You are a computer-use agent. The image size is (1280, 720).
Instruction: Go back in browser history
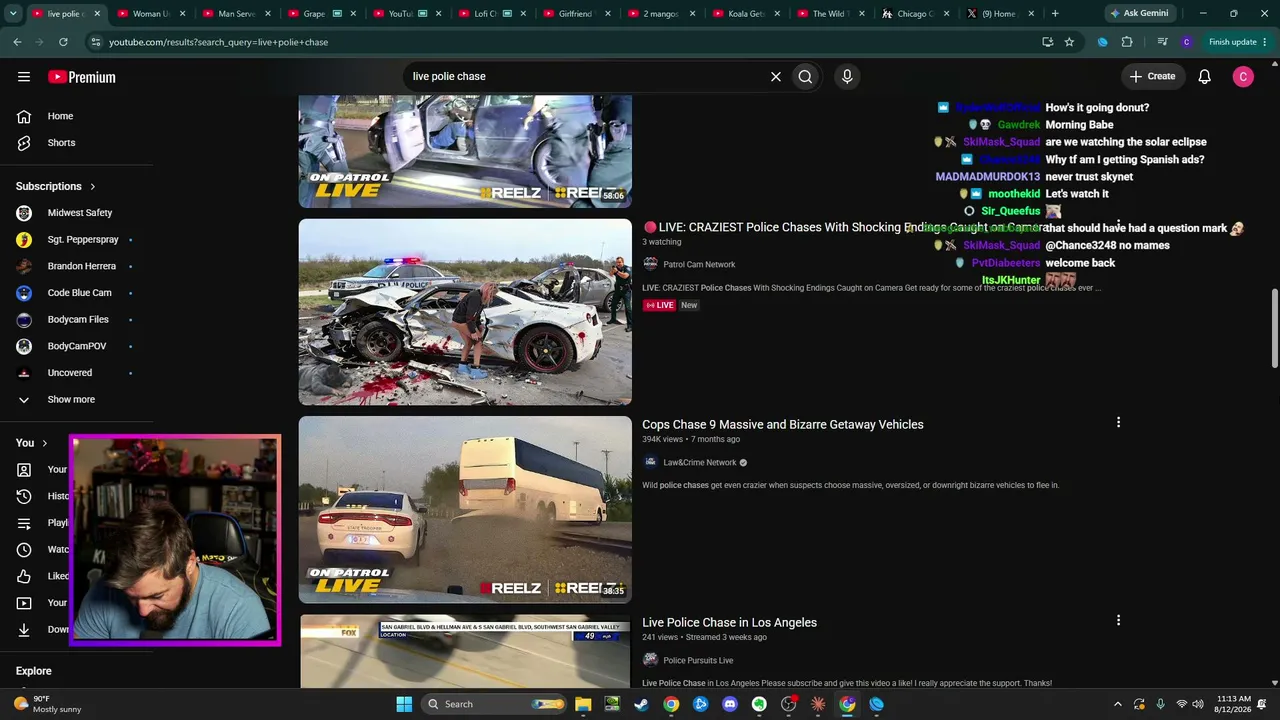tap(17, 42)
